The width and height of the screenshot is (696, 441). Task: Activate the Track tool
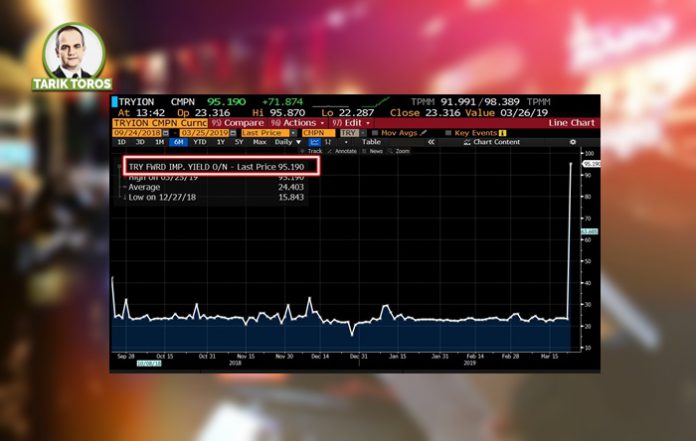[312, 151]
